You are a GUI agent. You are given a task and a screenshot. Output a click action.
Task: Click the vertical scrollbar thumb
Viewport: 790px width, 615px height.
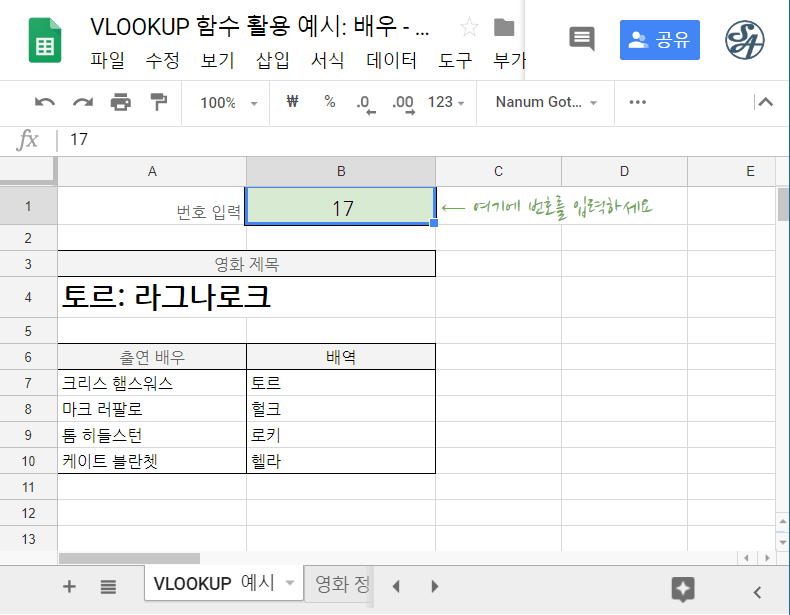click(x=783, y=204)
